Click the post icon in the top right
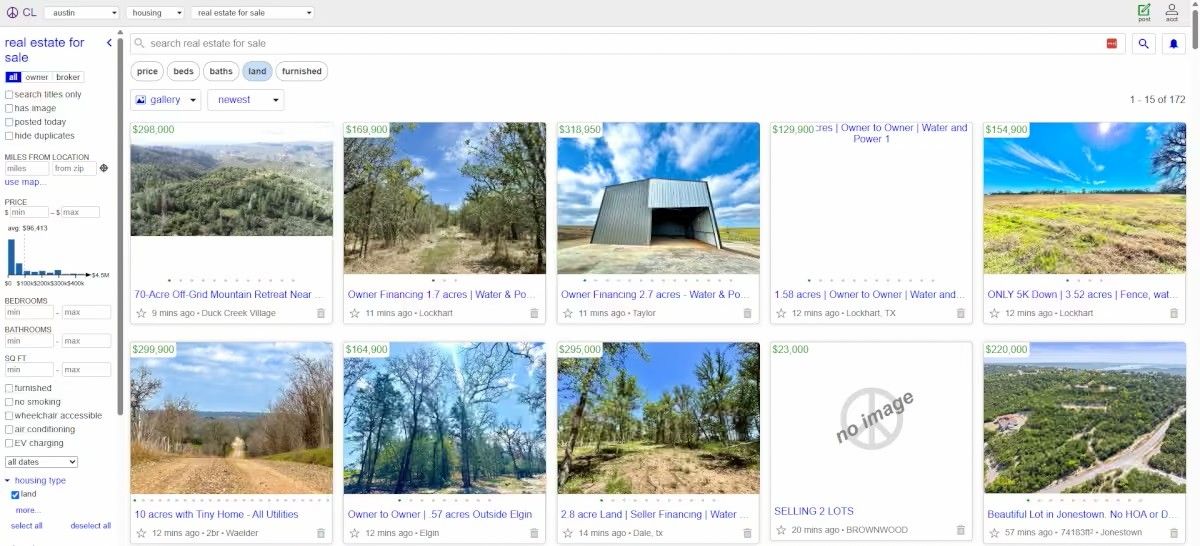 [1144, 12]
